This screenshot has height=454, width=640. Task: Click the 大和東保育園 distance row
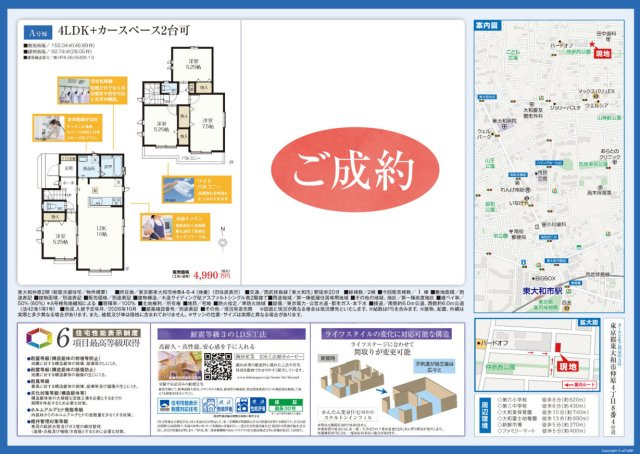[543, 412]
